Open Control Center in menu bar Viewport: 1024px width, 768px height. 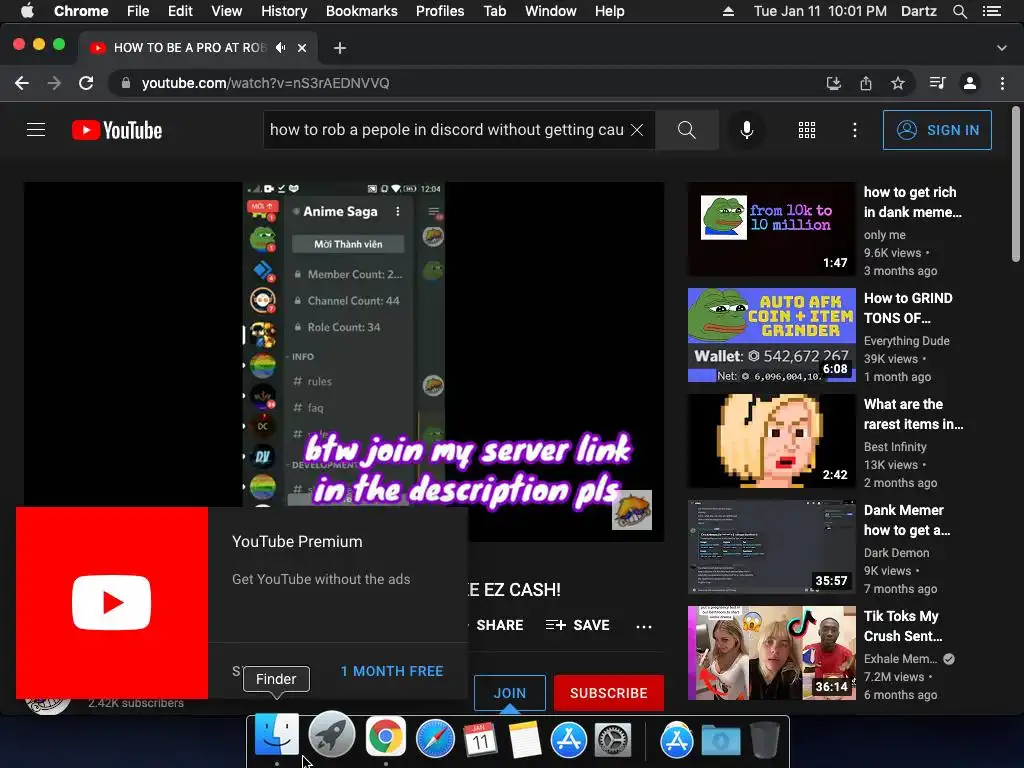click(992, 11)
